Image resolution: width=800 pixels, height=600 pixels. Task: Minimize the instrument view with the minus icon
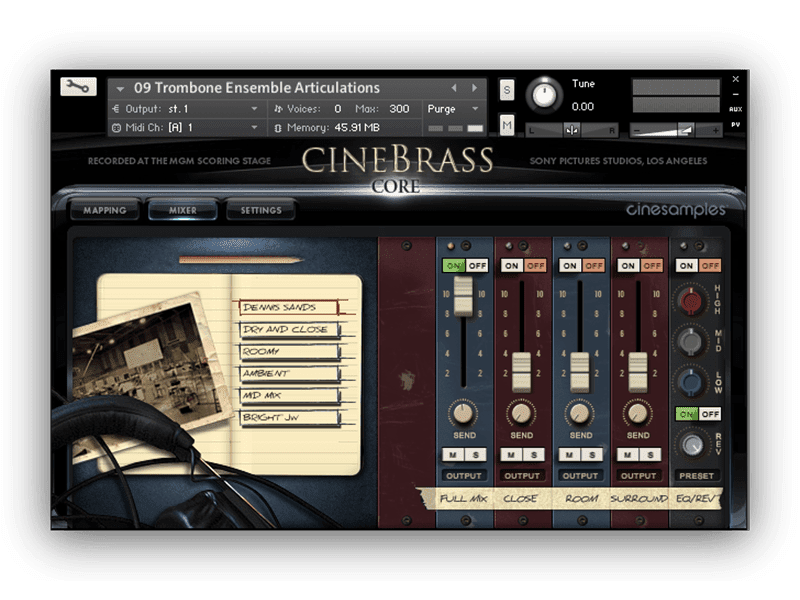coord(736,94)
